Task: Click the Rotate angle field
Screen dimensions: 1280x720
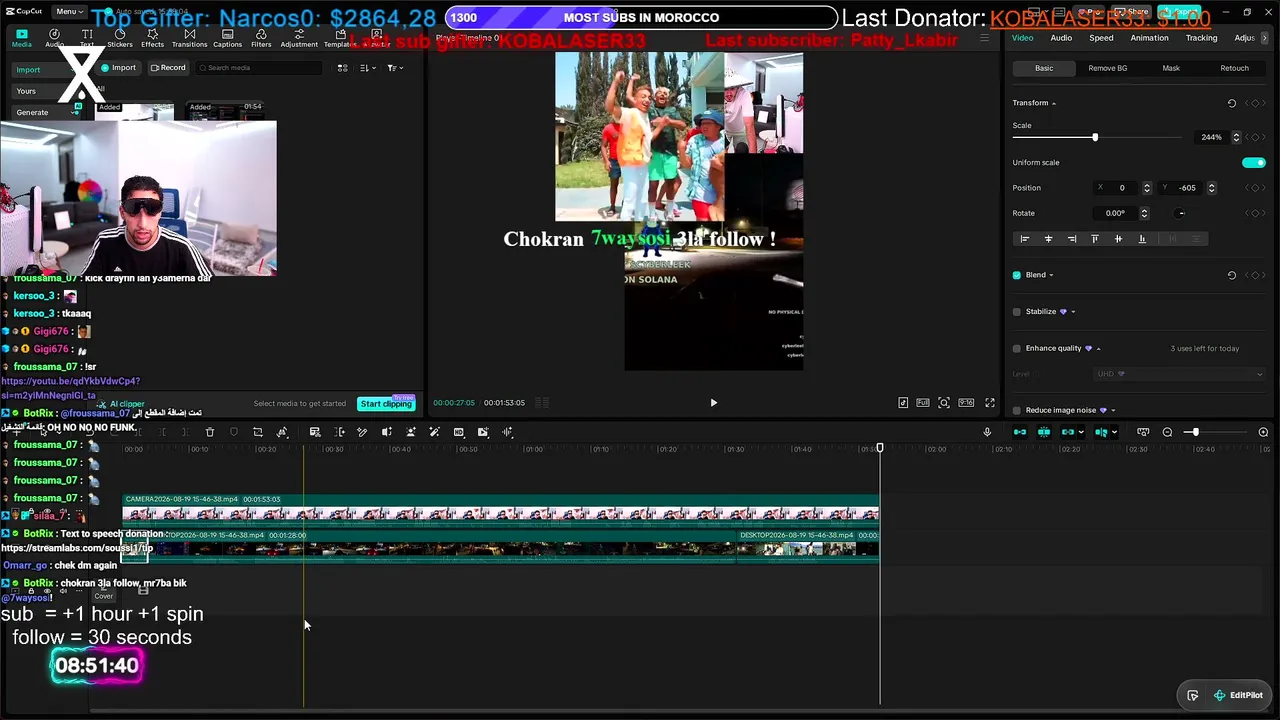Action: point(1115,213)
